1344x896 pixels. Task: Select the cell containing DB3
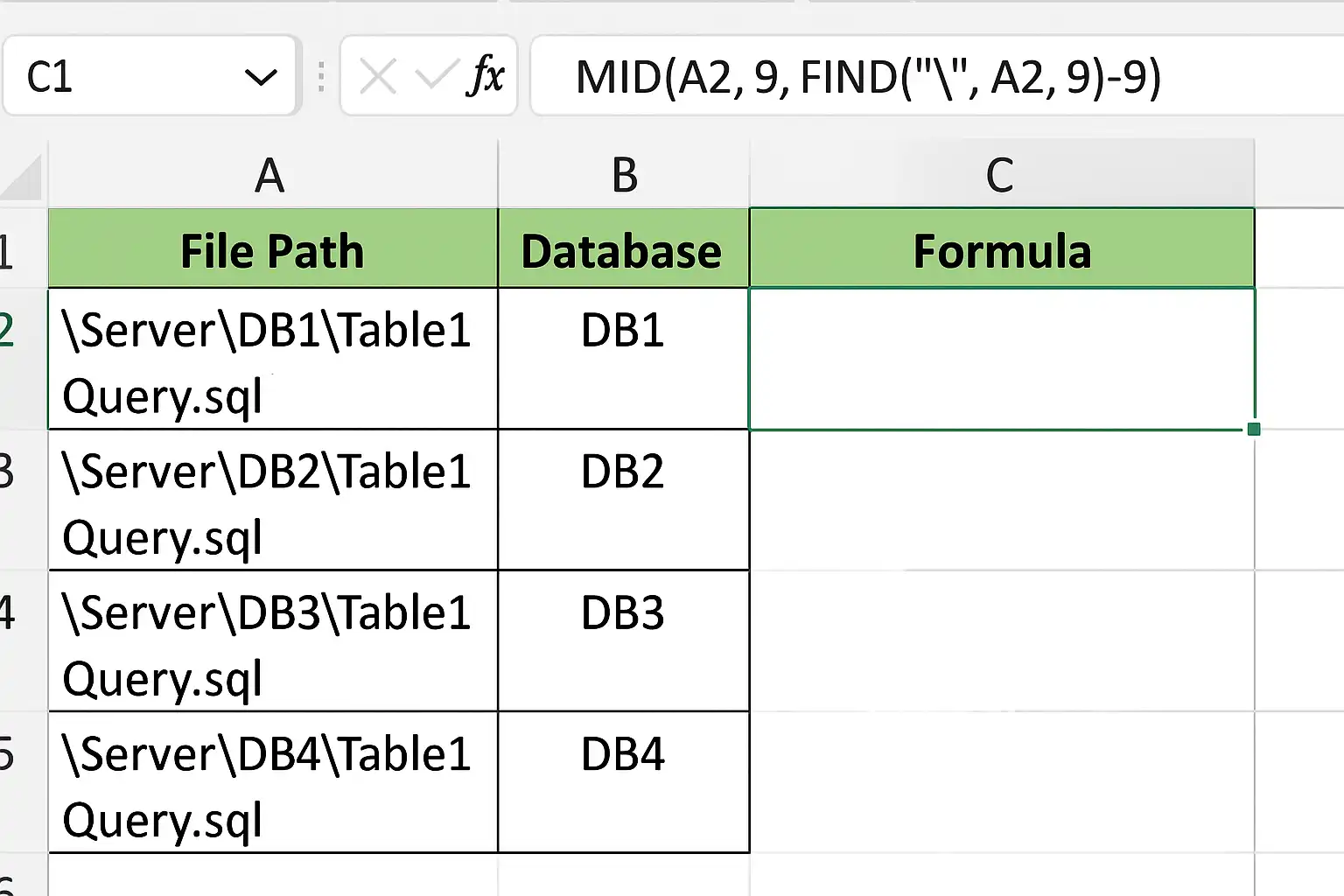623,641
